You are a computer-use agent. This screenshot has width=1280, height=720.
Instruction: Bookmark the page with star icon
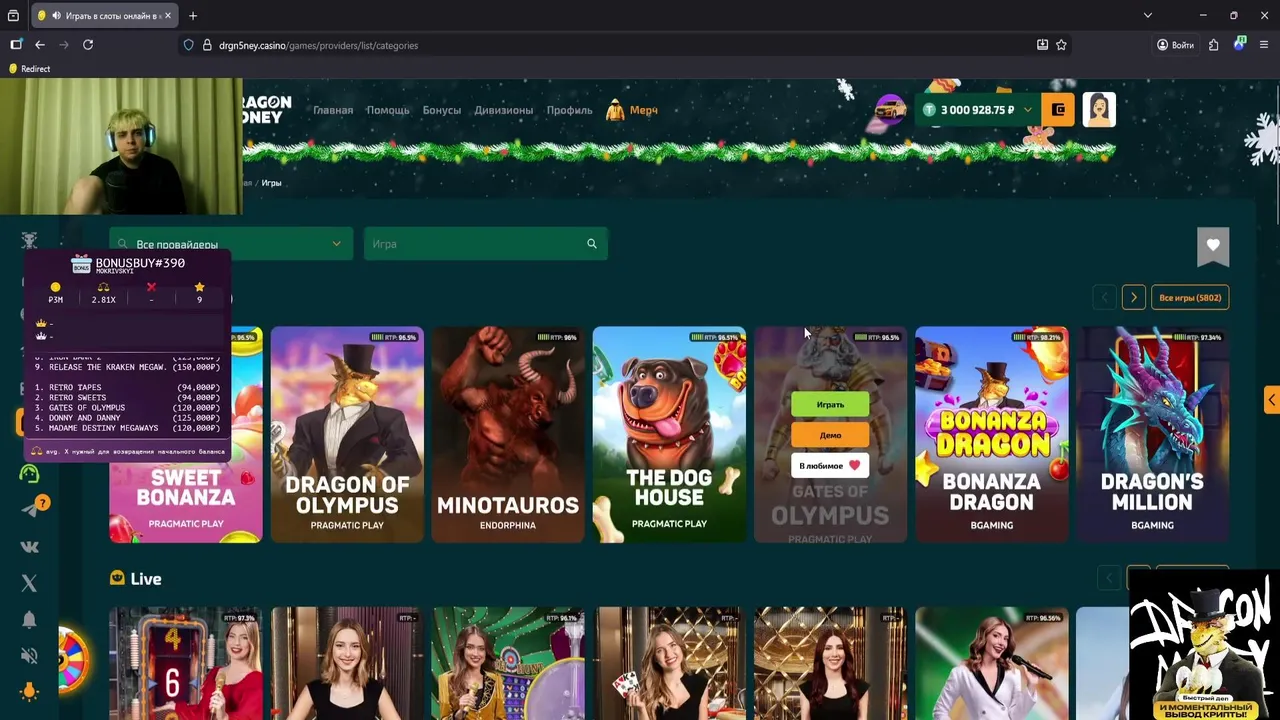pos(1061,45)
